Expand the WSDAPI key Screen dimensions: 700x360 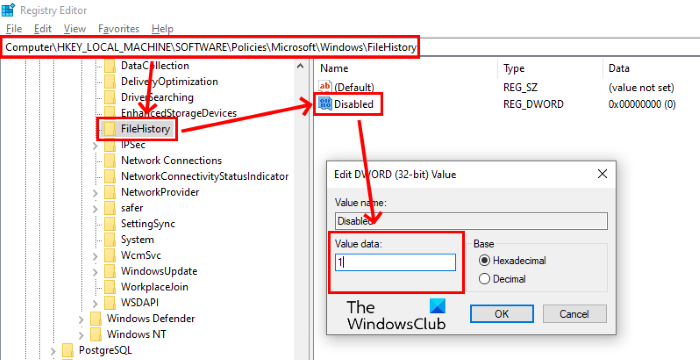[x=95, y=303]
